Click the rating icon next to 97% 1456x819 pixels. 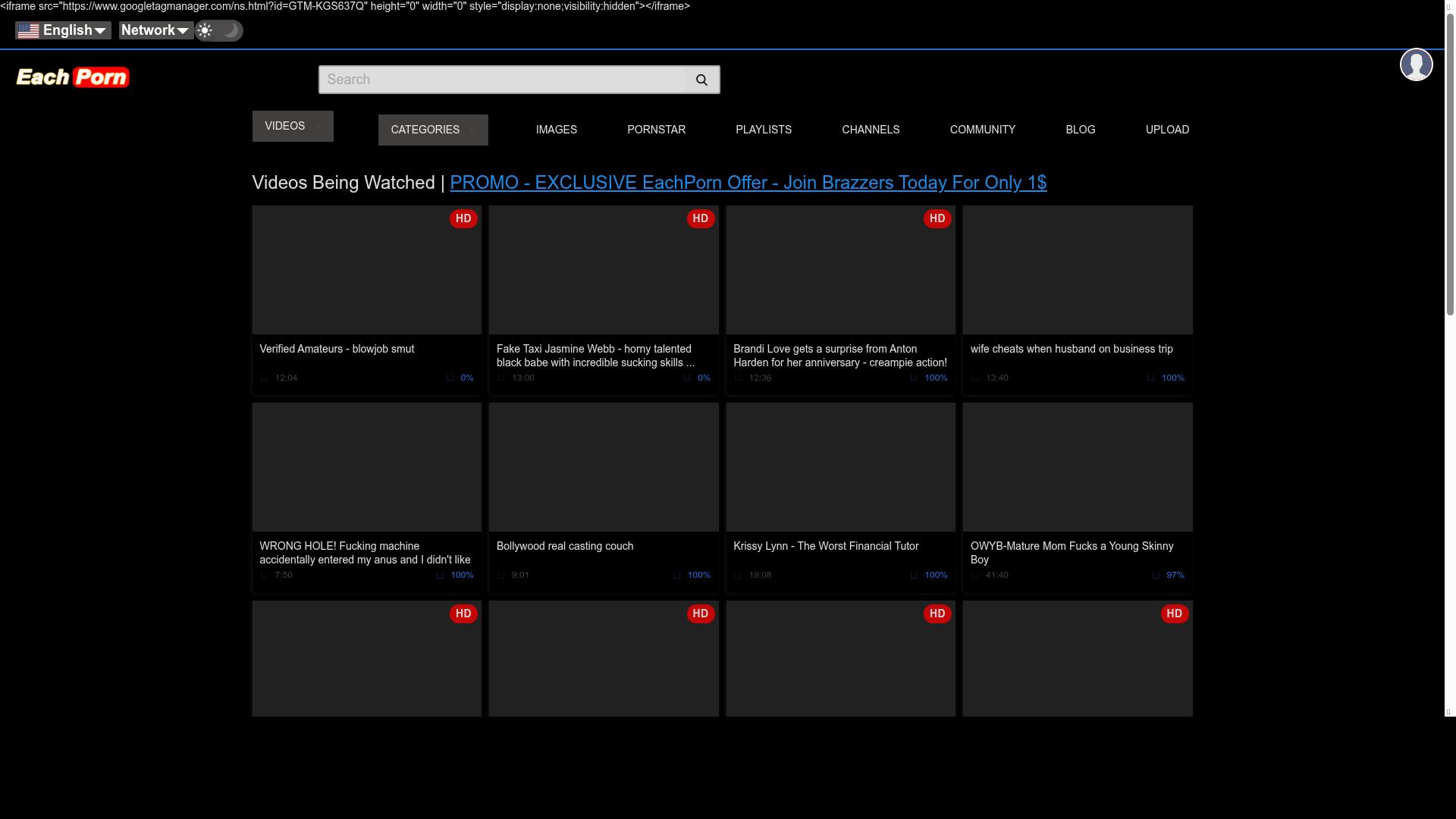1156,575
